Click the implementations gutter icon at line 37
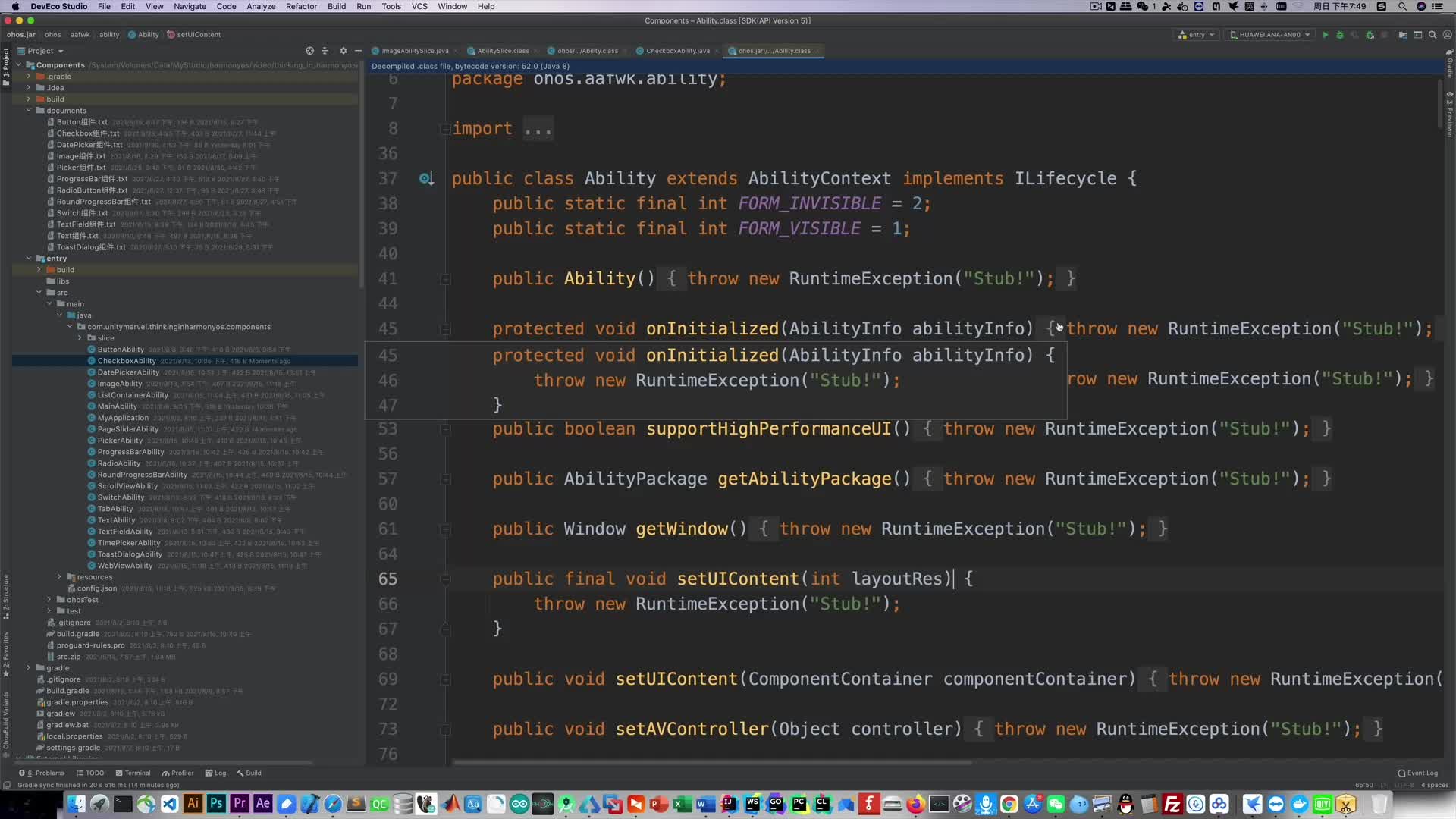Screen dimensions: 1456x819 pyautogui.click(x=426, y=179)
